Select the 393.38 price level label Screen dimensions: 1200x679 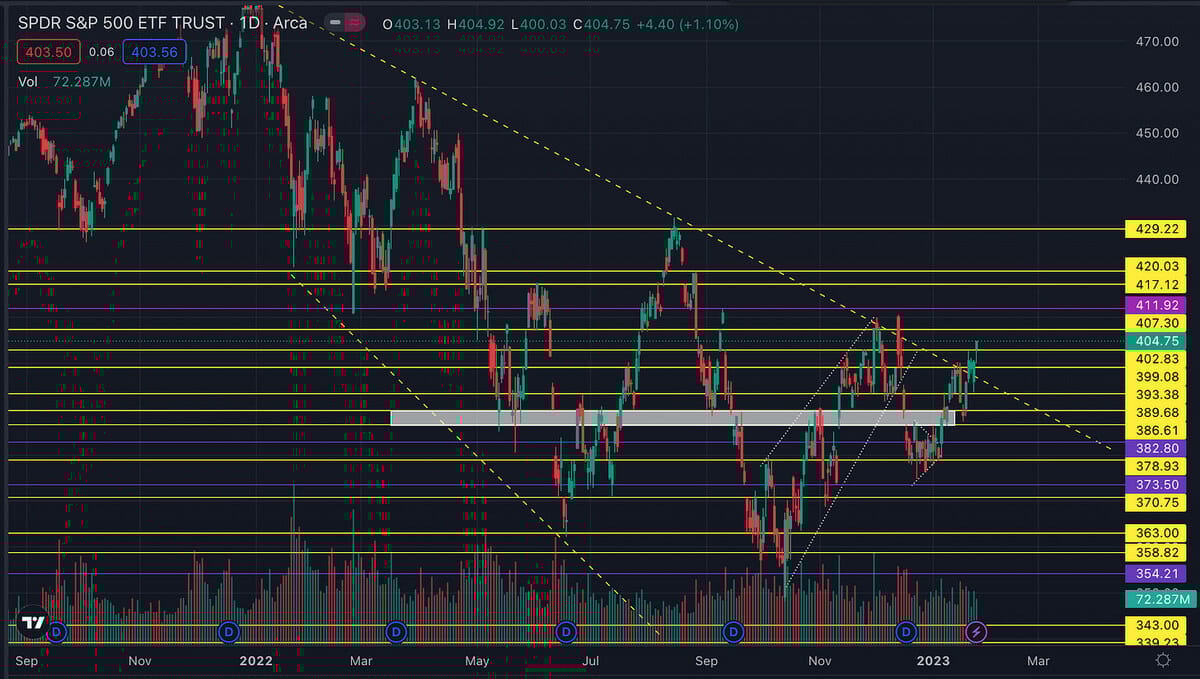click(x=1158, y=395)
